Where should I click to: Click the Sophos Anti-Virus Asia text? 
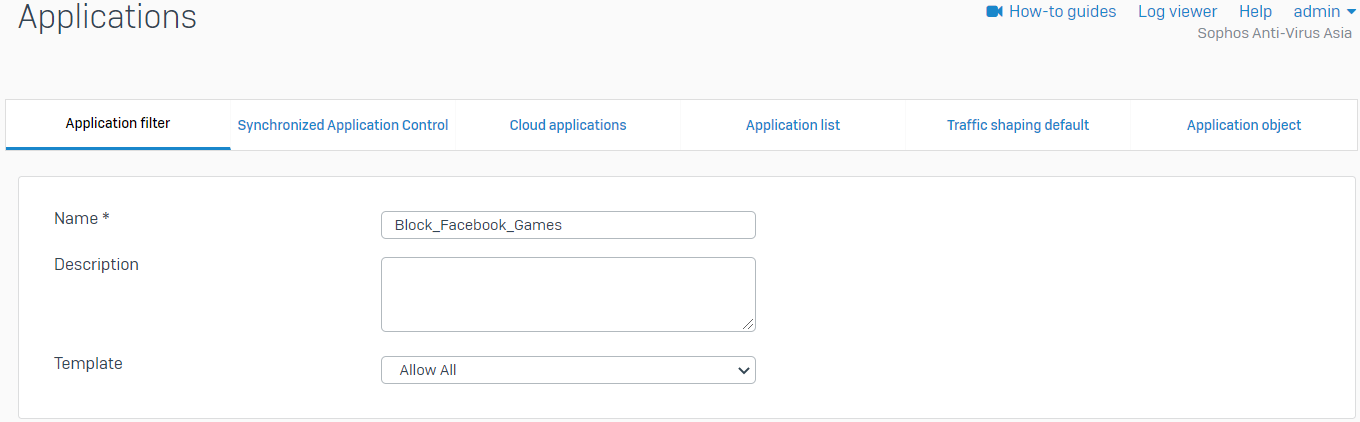(1274, 33)
